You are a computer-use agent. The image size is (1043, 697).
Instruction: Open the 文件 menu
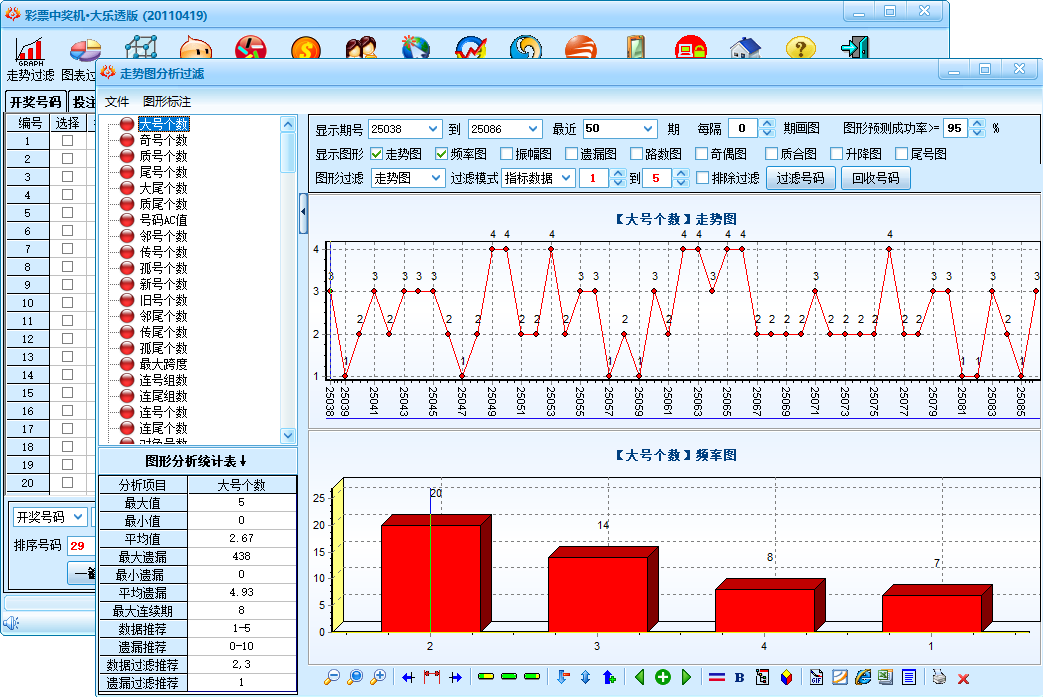(x=118, y=102)
